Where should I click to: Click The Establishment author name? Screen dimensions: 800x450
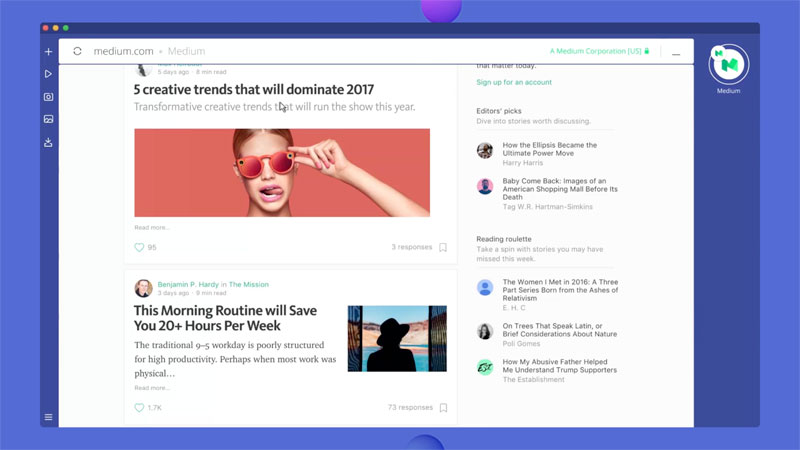click(x=533, y=380)
